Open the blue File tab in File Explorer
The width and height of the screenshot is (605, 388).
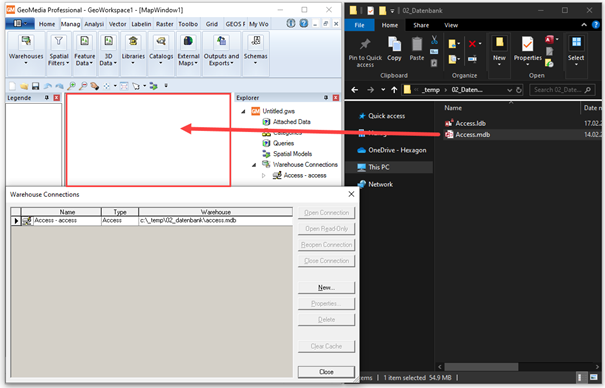[x=359, y=25]
